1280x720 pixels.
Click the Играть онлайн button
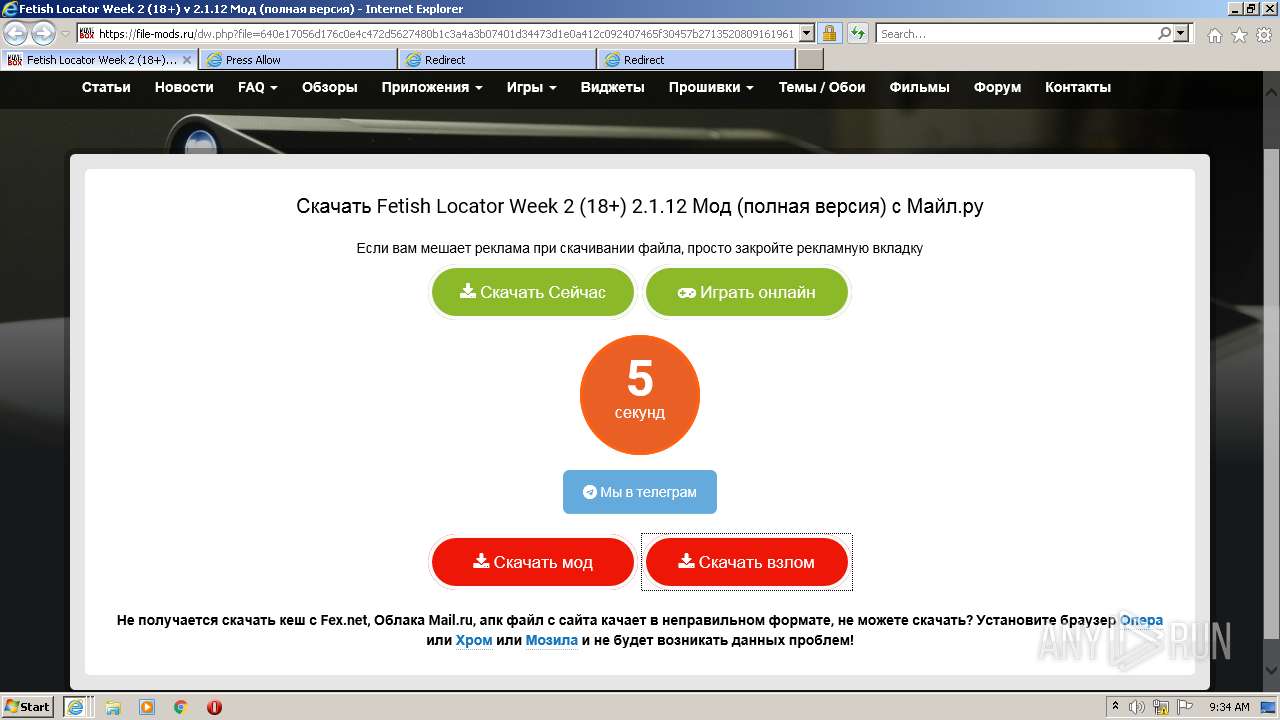coord(747,292)
